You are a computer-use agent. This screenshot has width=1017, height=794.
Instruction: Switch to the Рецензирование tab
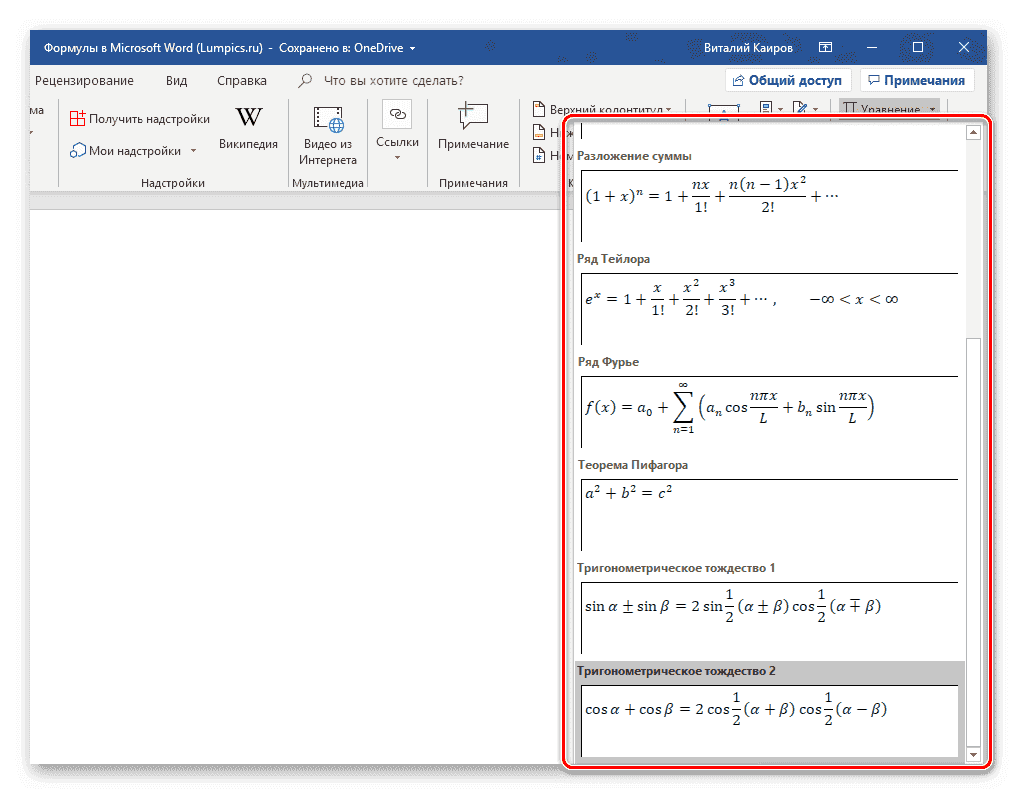87,80
